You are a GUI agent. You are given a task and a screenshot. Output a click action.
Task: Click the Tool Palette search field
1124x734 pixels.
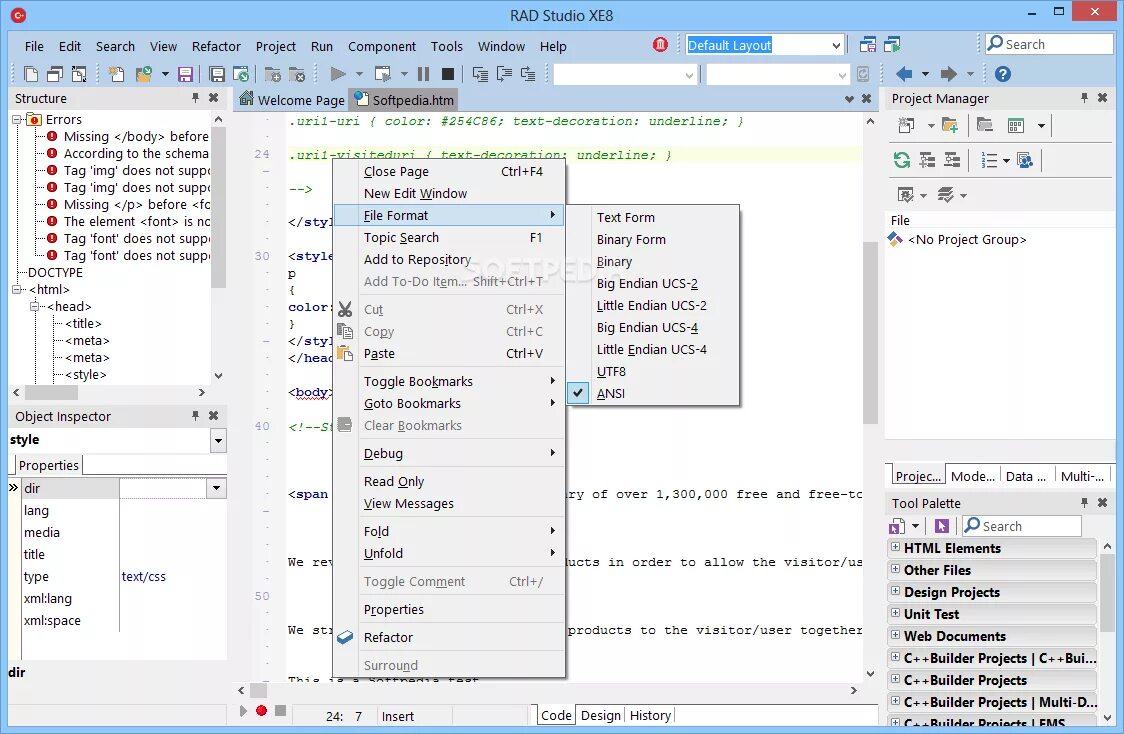[x=1021, y=526]
